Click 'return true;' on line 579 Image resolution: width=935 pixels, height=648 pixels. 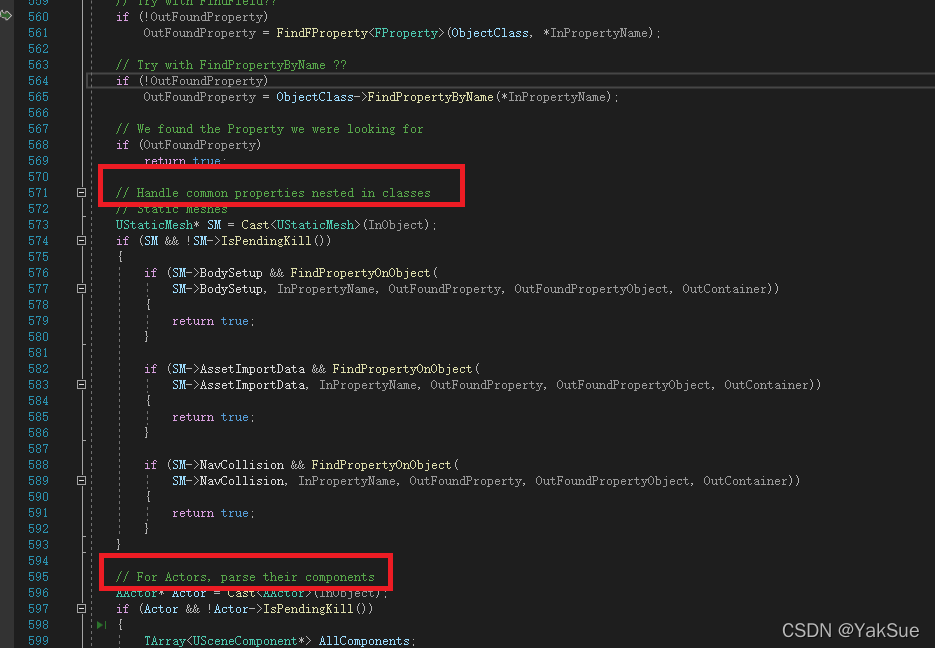(x=213, y=321)
